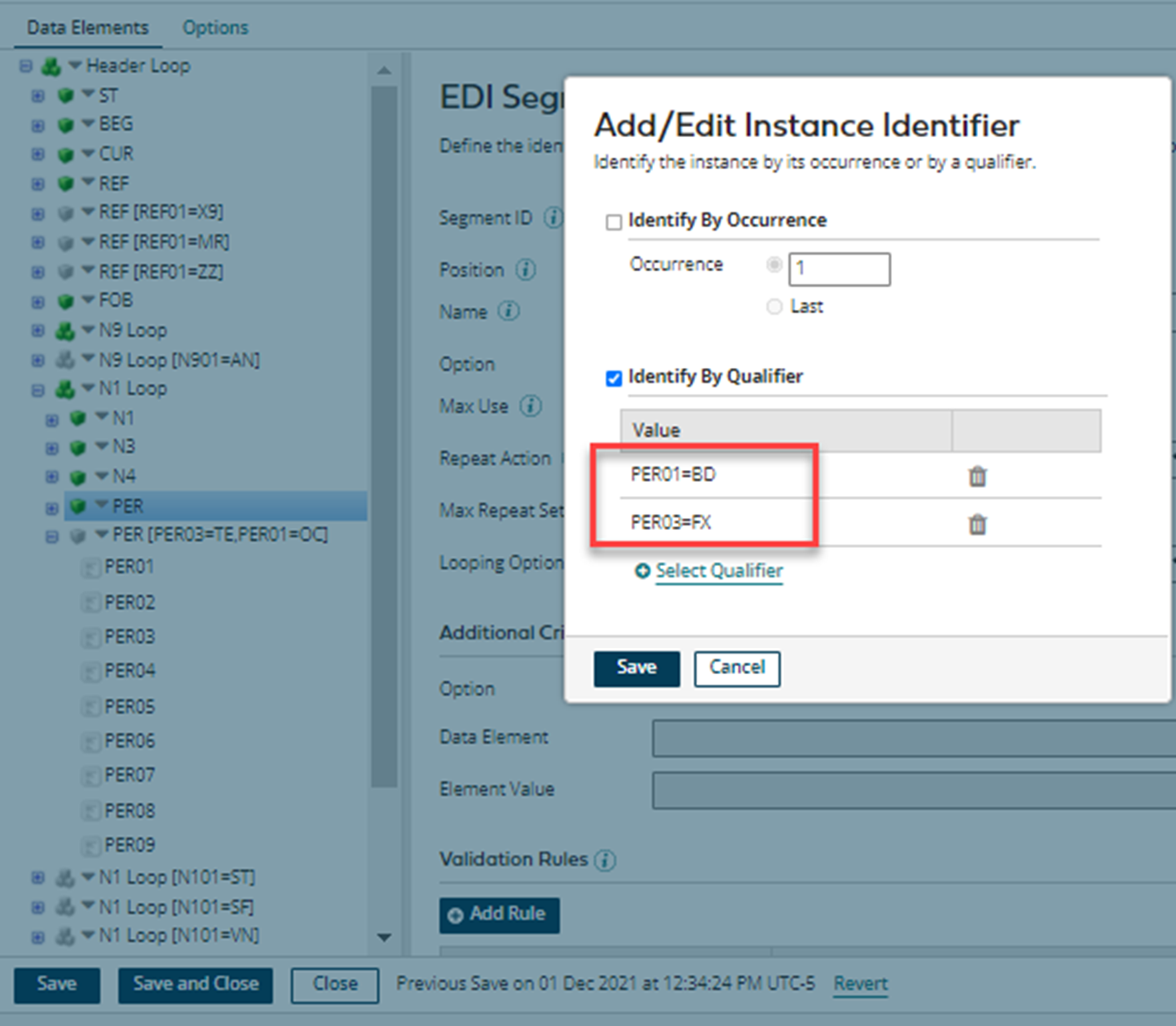Open the Max Use info tooltip
Viewport: 1176px width, 1026px height.
(x=530, y=406)
